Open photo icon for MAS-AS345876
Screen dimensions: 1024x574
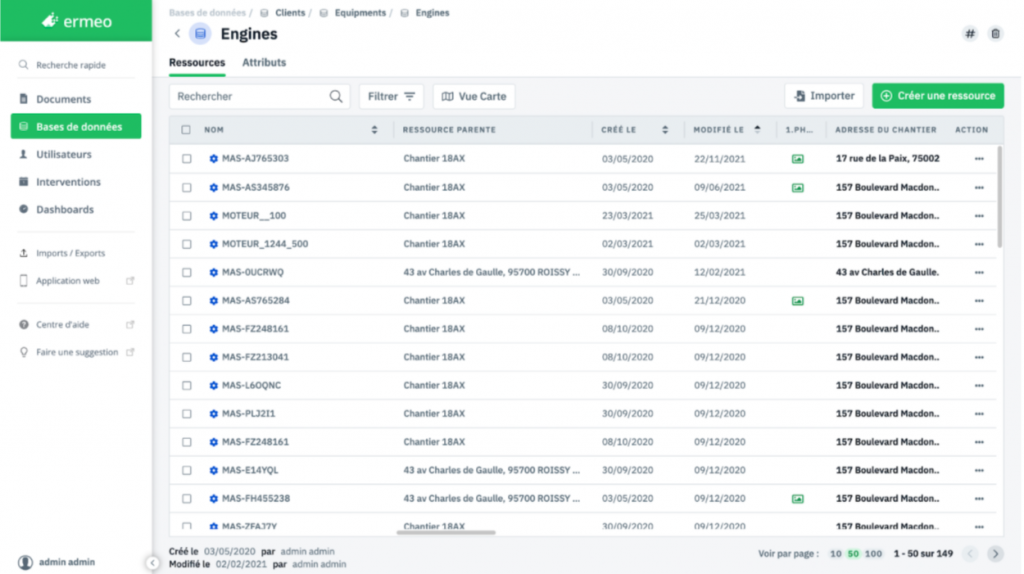click(797, 187)
